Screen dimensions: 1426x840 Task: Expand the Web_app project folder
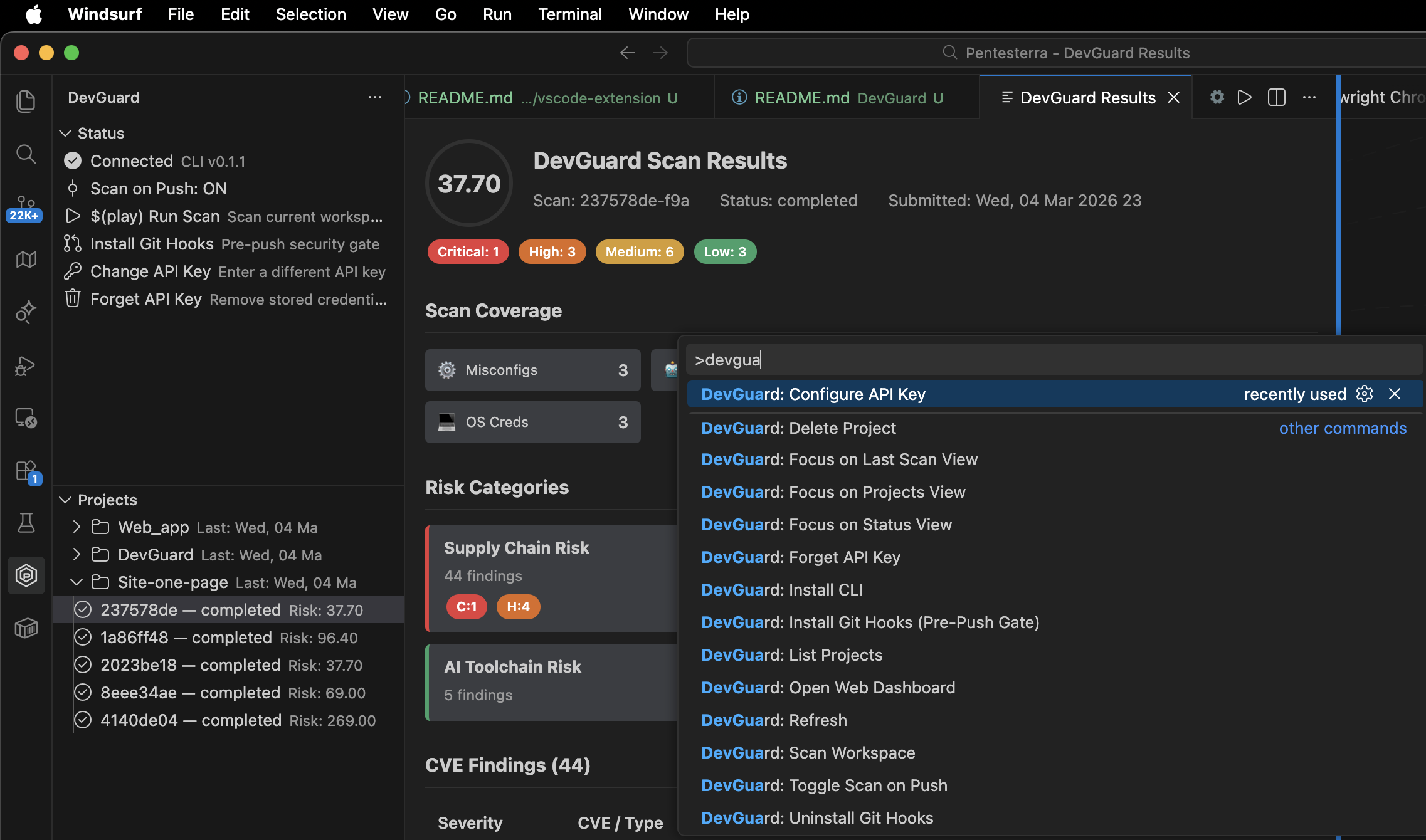[77, 527]
